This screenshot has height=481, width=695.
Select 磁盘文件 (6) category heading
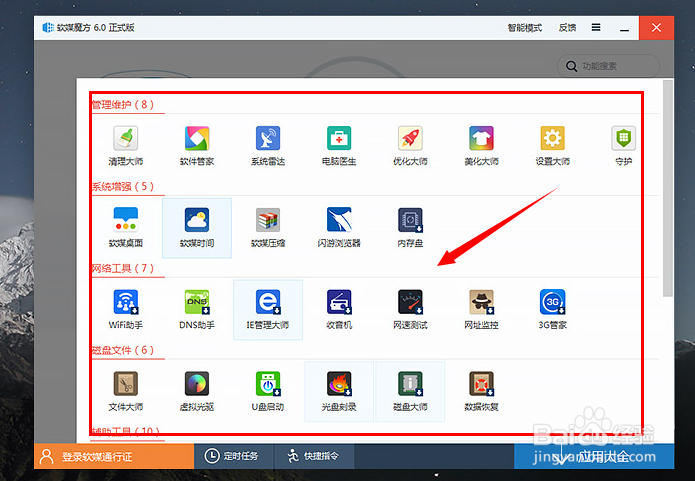click(123, 350)
